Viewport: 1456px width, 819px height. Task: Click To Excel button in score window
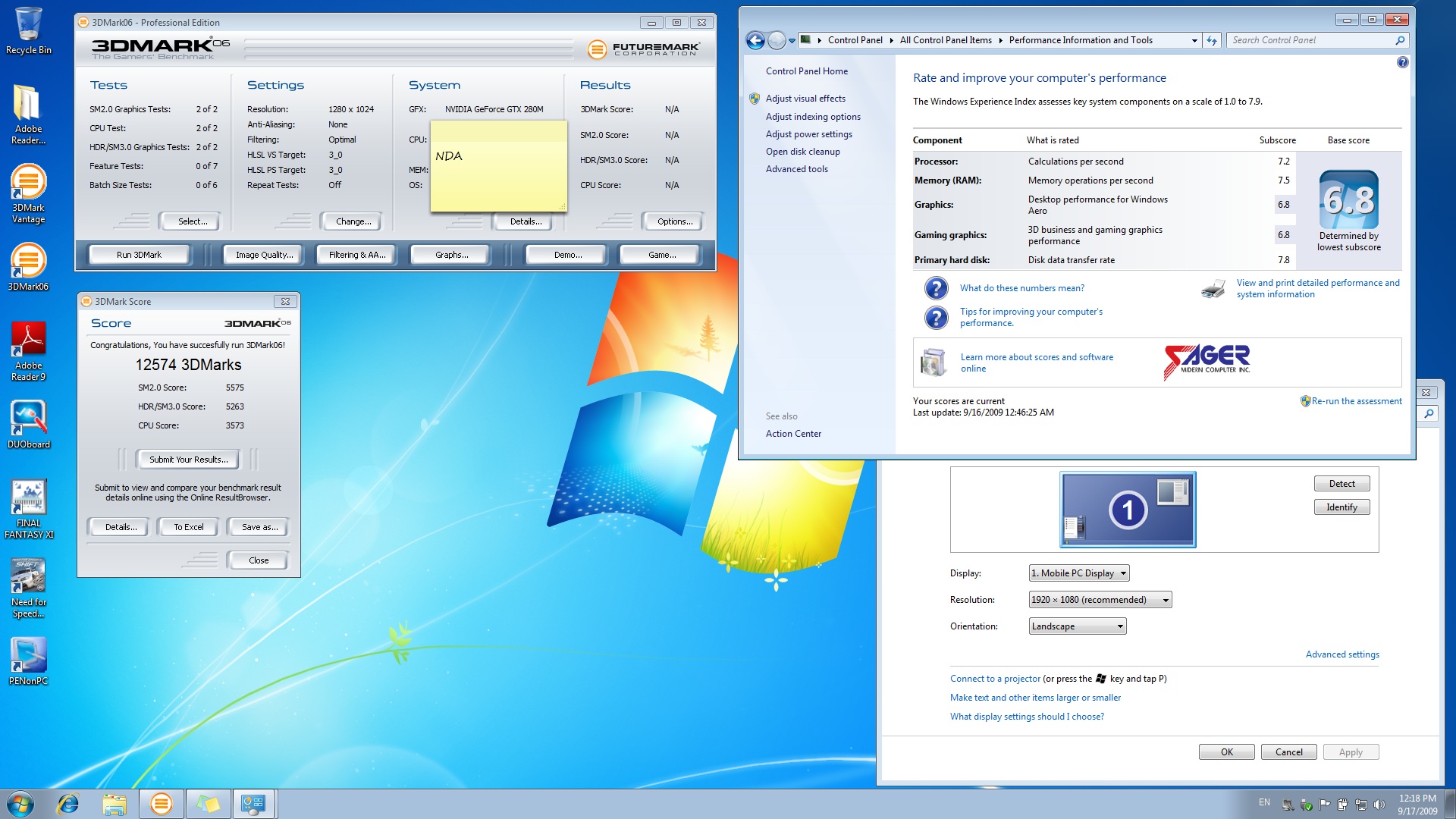[x=188, y=527]
